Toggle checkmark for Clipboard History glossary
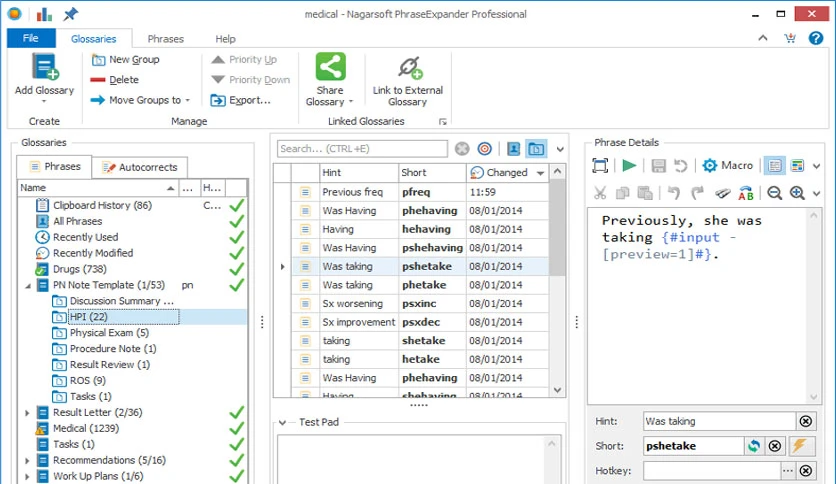 [x=237, y=205]
